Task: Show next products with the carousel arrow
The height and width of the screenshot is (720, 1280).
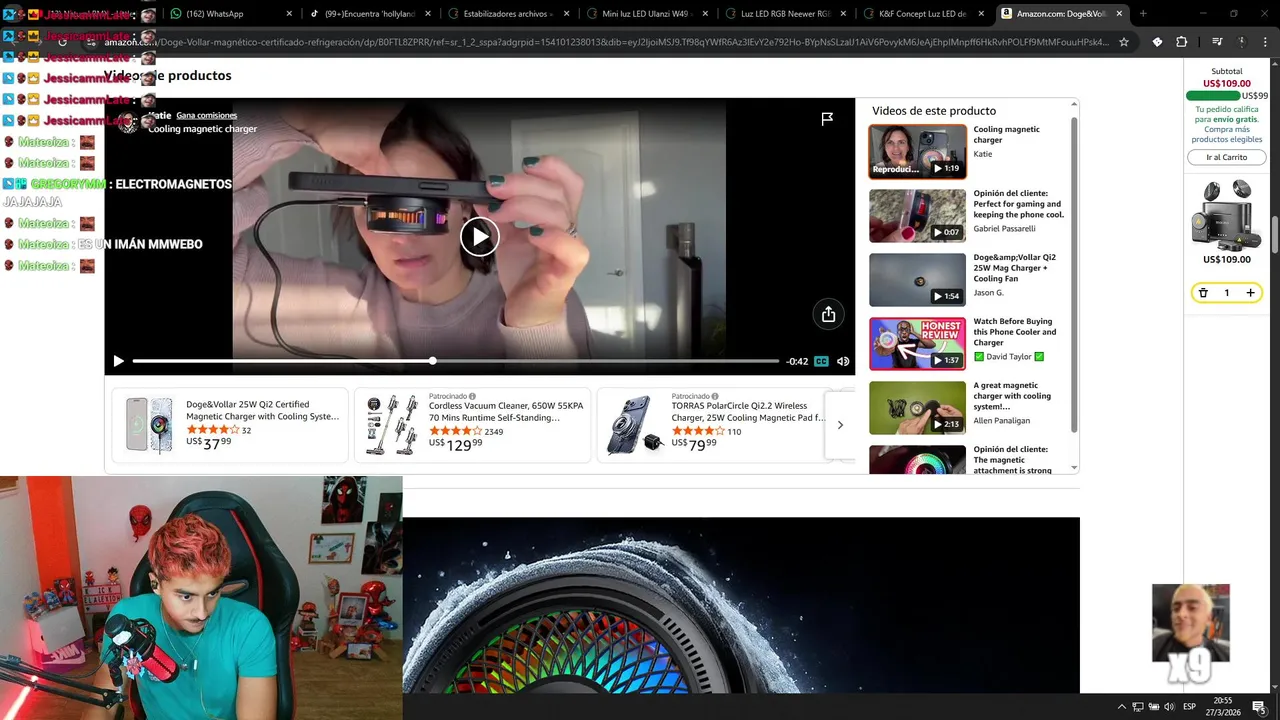Action: click(840, 425)
